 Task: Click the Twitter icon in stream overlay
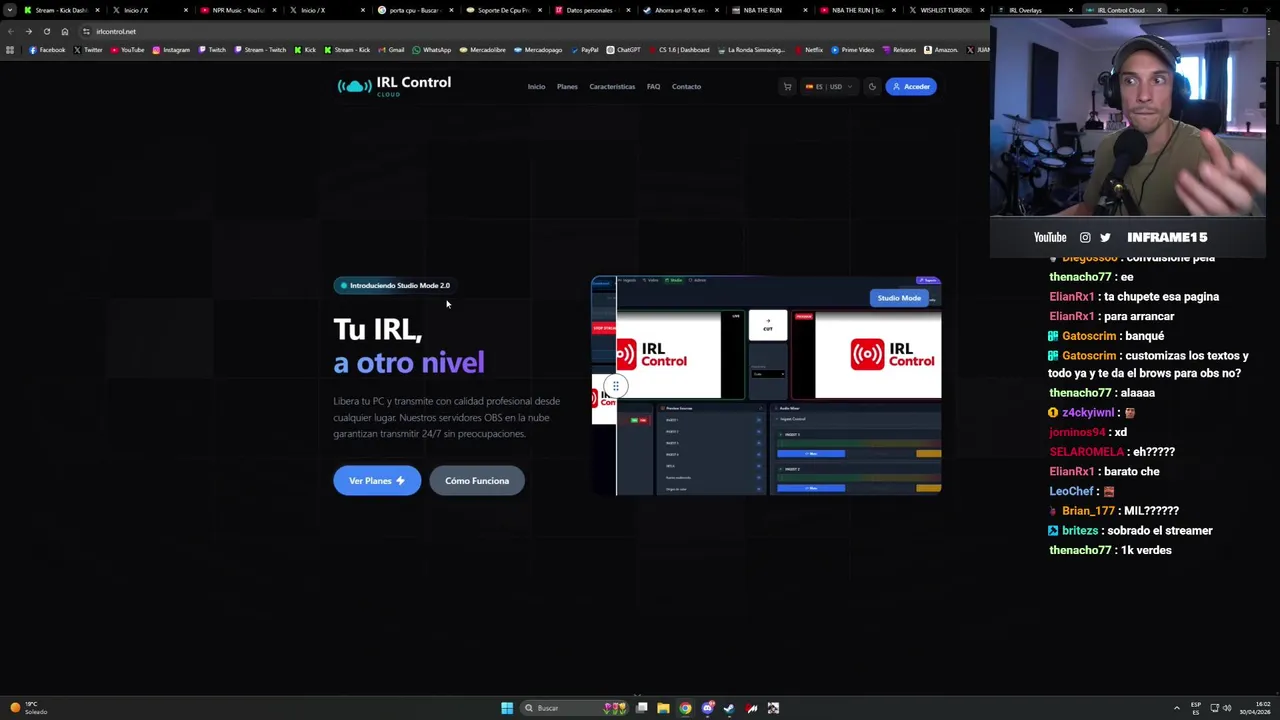(x=1105, y=237)
